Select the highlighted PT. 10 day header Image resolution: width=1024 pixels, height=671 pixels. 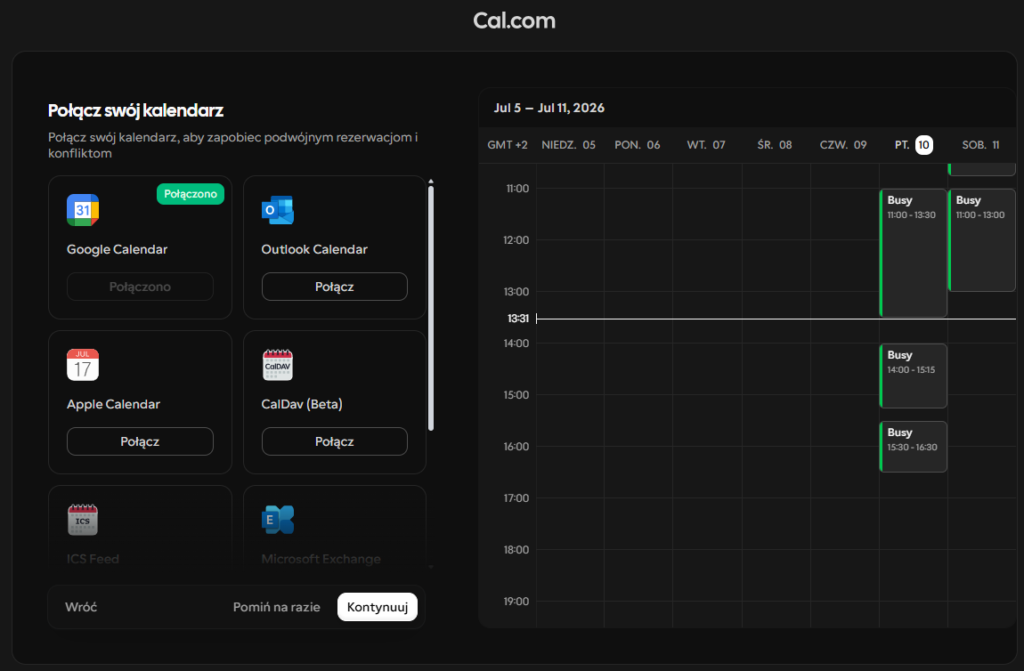(x=913, y=145)
